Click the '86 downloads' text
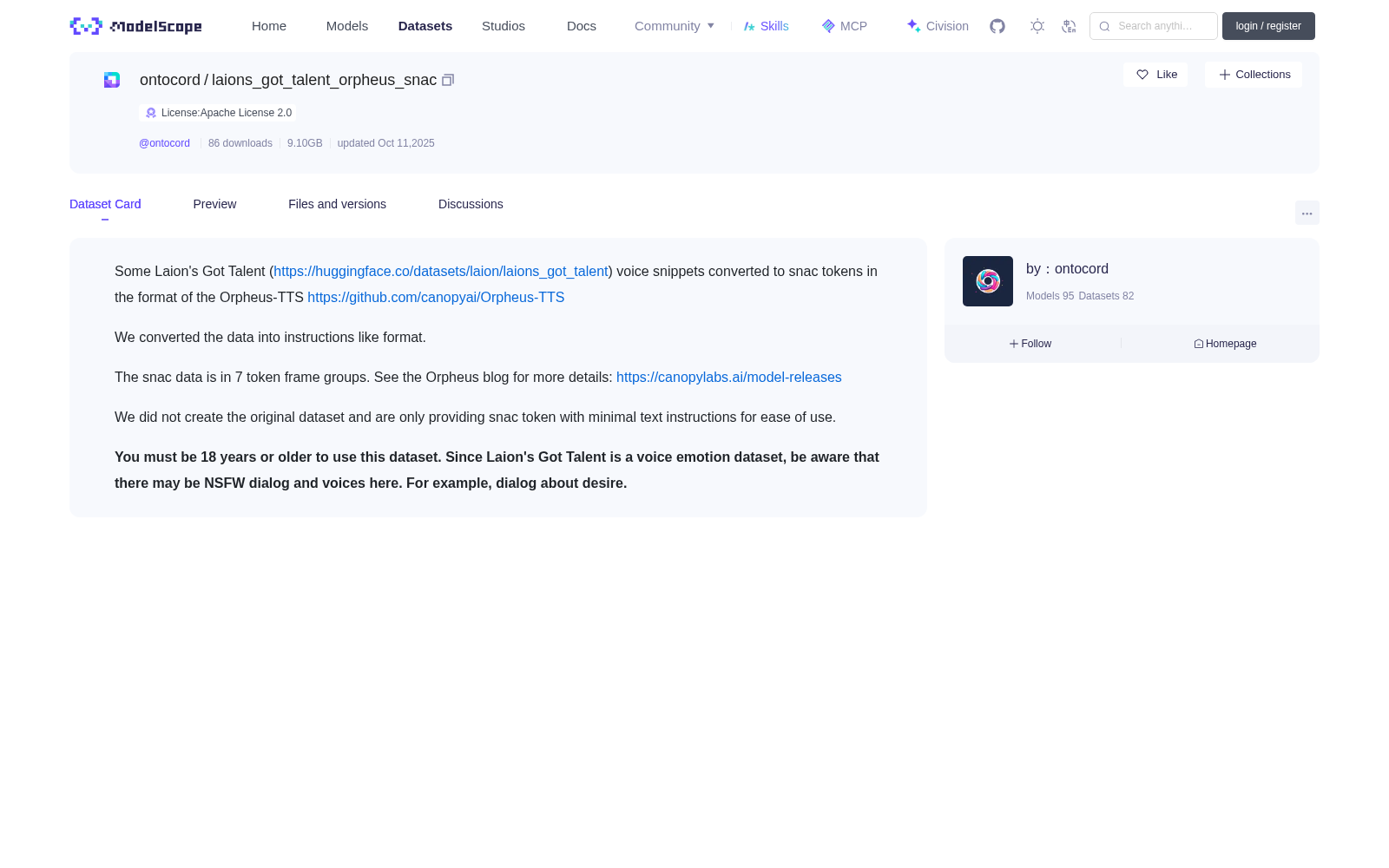 click(x=240, y=143)
